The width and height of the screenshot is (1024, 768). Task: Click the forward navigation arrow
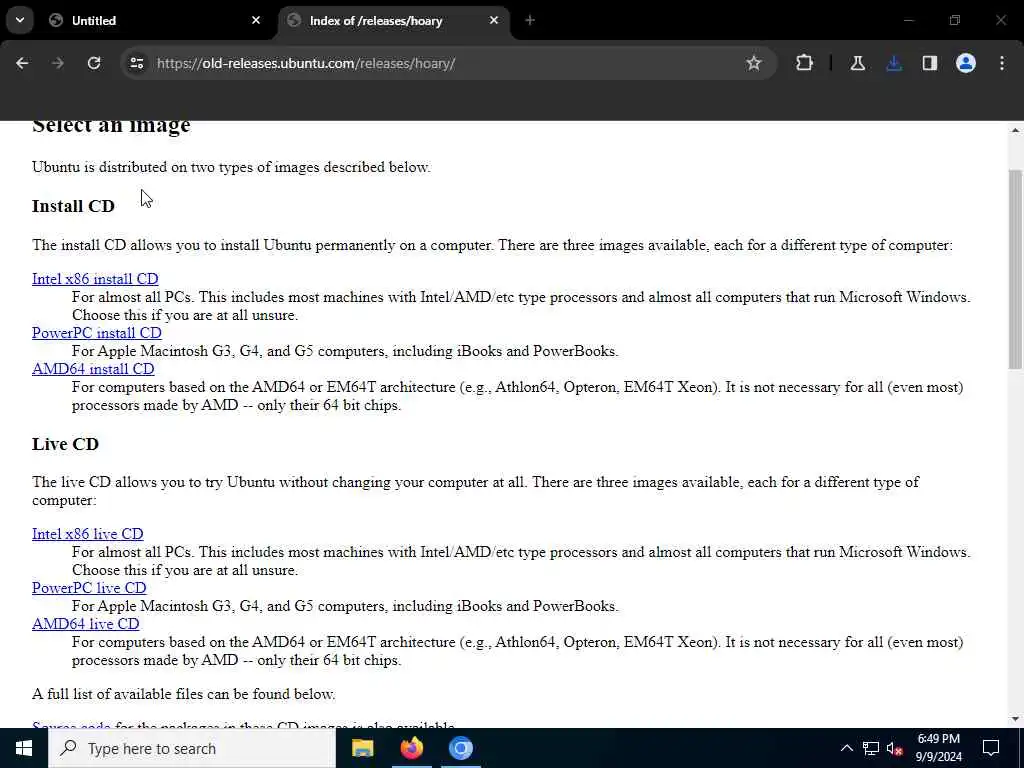pos(58,63)
